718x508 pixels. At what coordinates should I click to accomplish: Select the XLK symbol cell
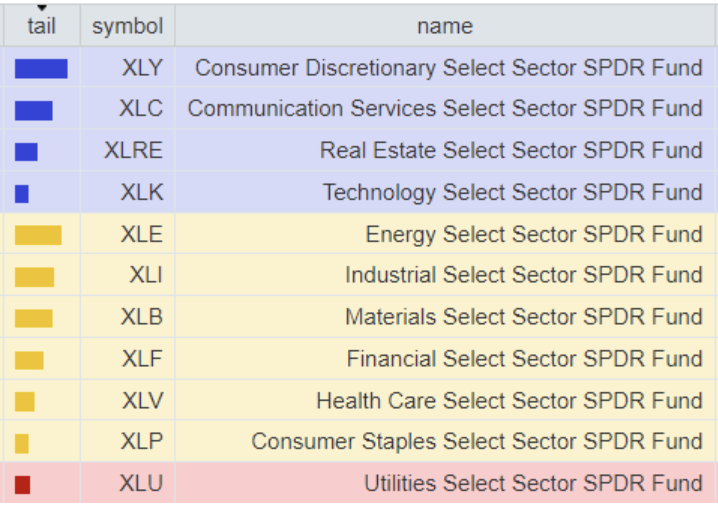coord(127,192)
